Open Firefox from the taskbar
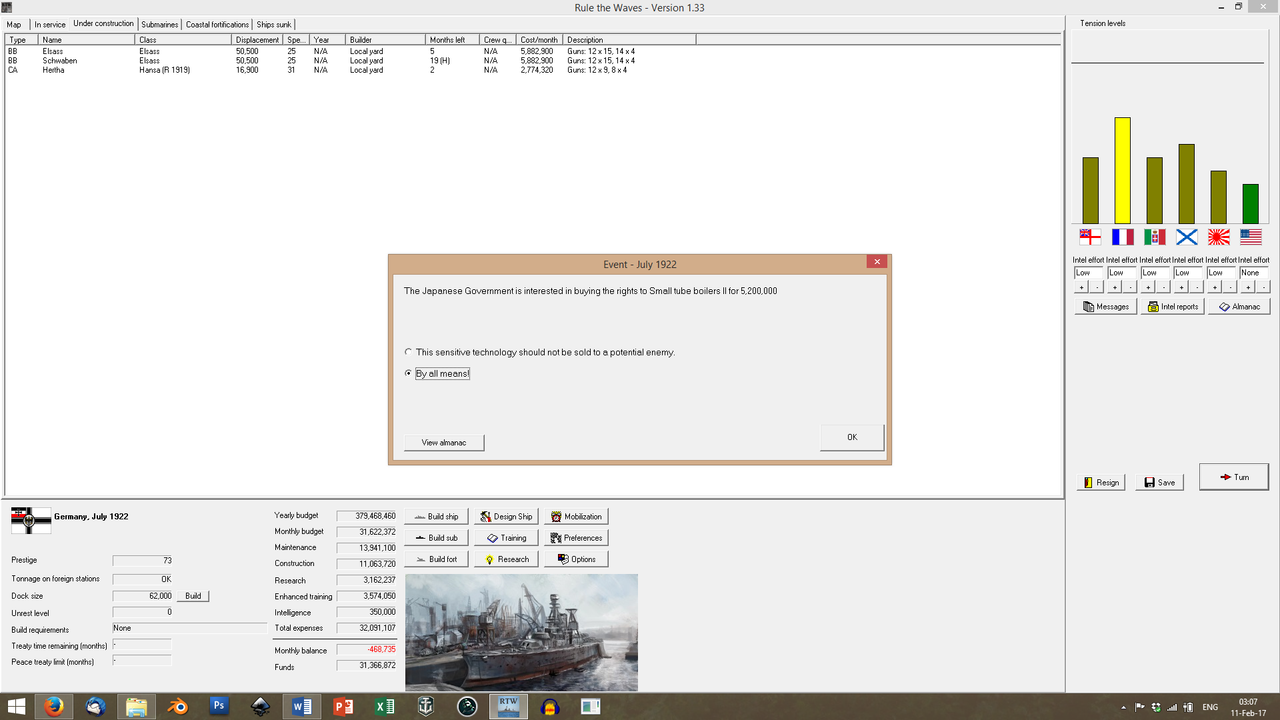The image size is (1280, 720). [55, 706]
